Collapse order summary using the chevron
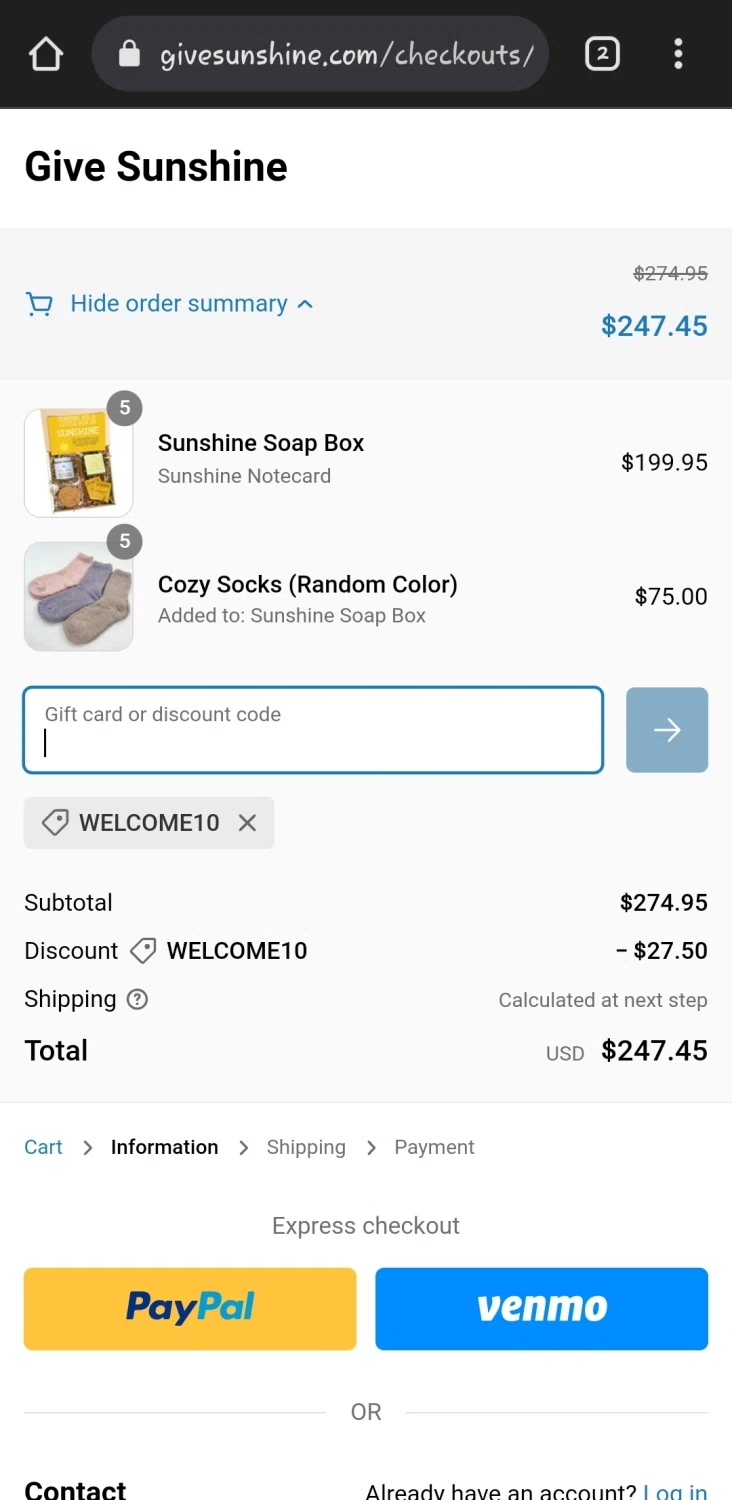The height and width of the screenshot is (1500, 732). click(x=306, y=304)
